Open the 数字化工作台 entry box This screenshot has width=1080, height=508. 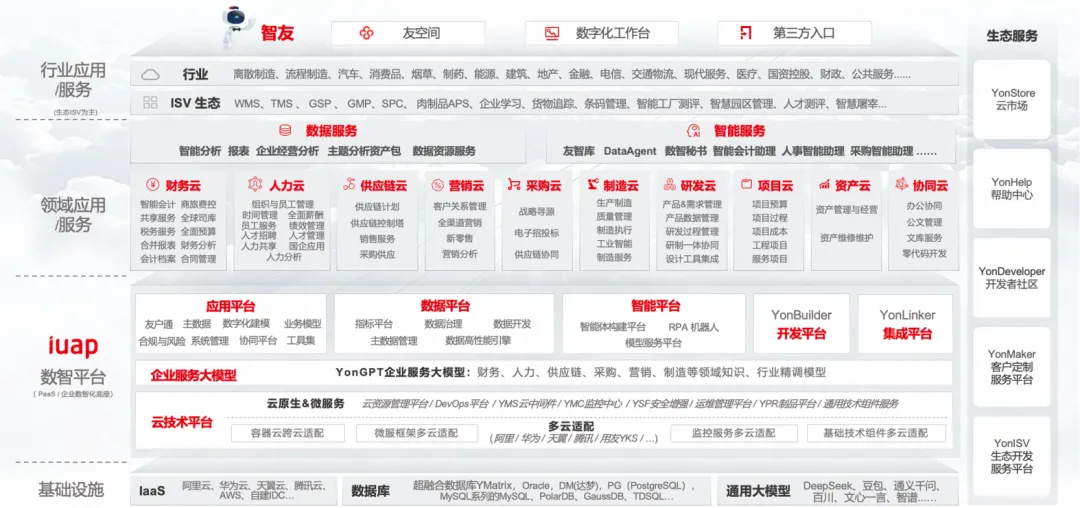click(x=601, y=33)
